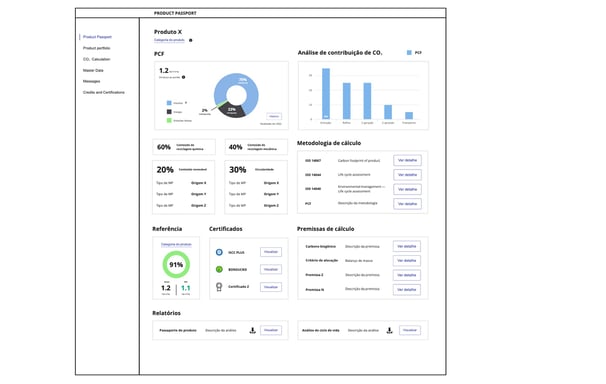Click Ver detalhe for Premissa 2
The width and height of the screenshot is (606, 384).
click(x=407, y=275)
